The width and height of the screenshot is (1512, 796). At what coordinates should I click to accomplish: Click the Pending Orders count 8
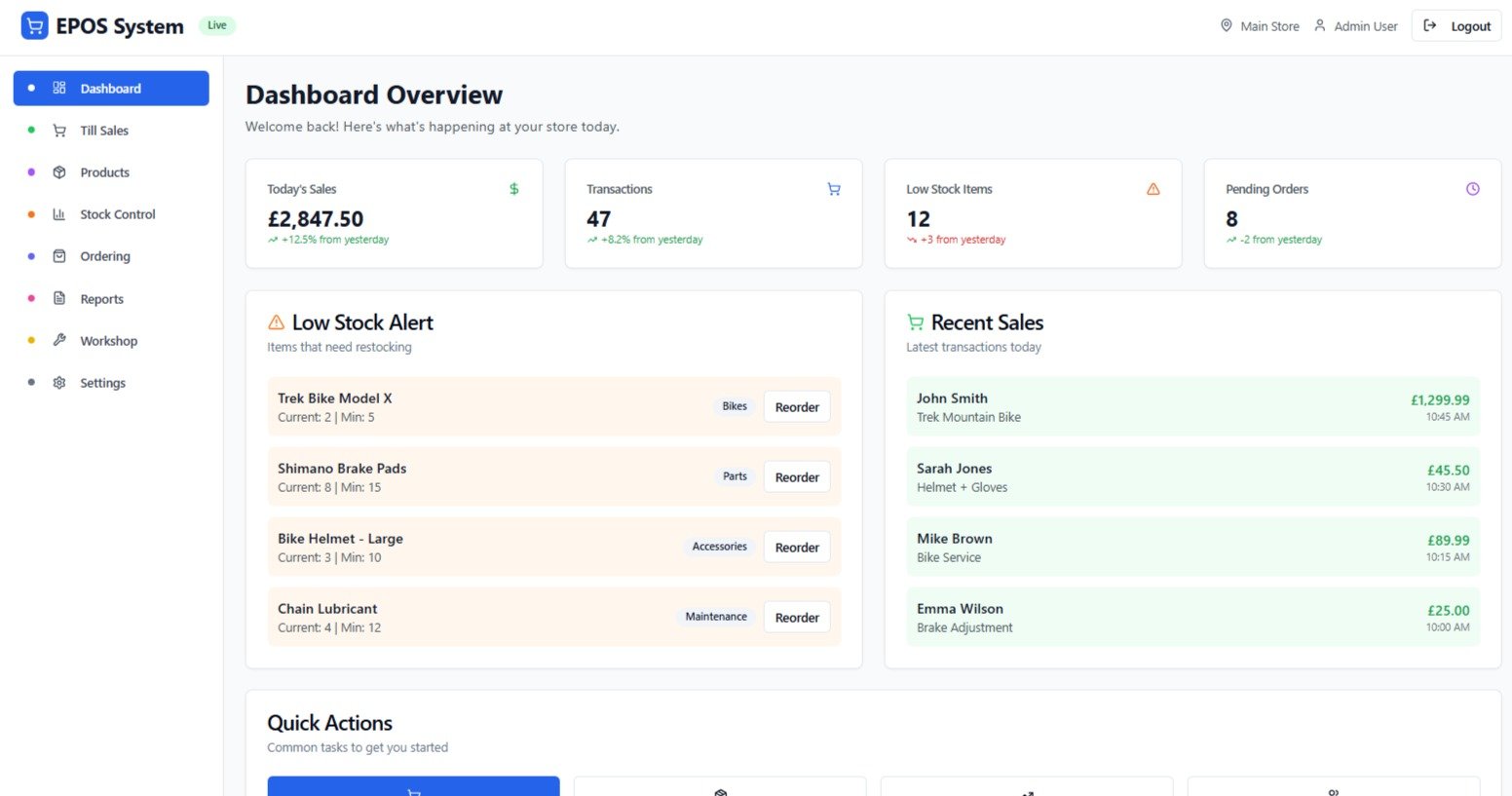point(1232,219)
